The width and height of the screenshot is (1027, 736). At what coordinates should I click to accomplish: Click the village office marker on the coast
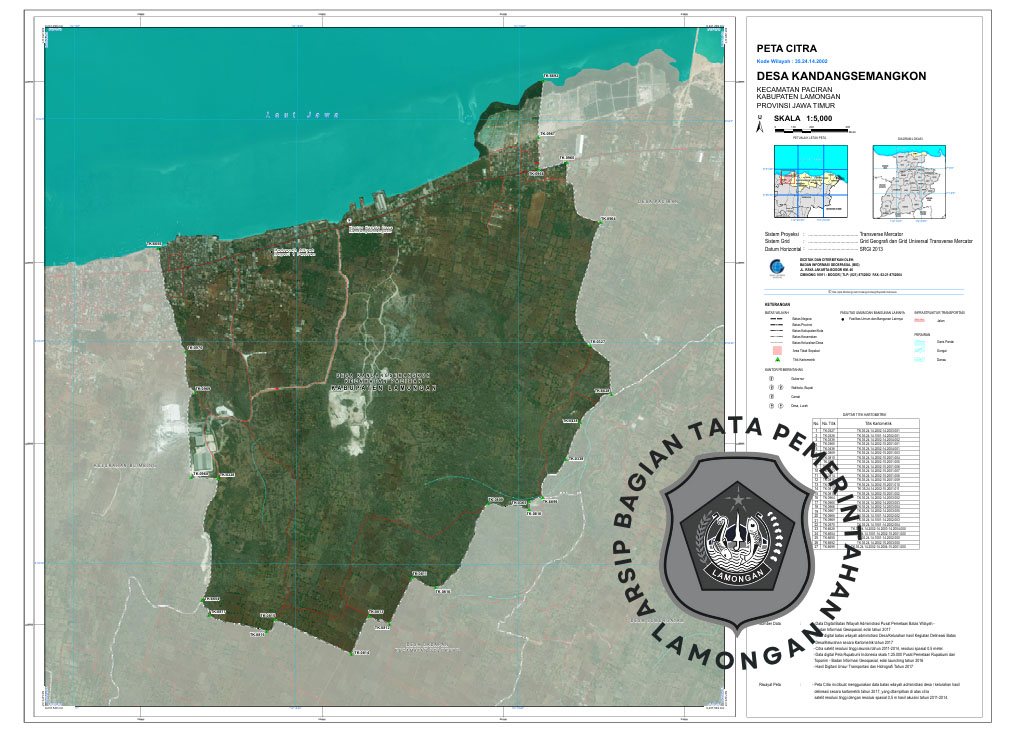349,220
